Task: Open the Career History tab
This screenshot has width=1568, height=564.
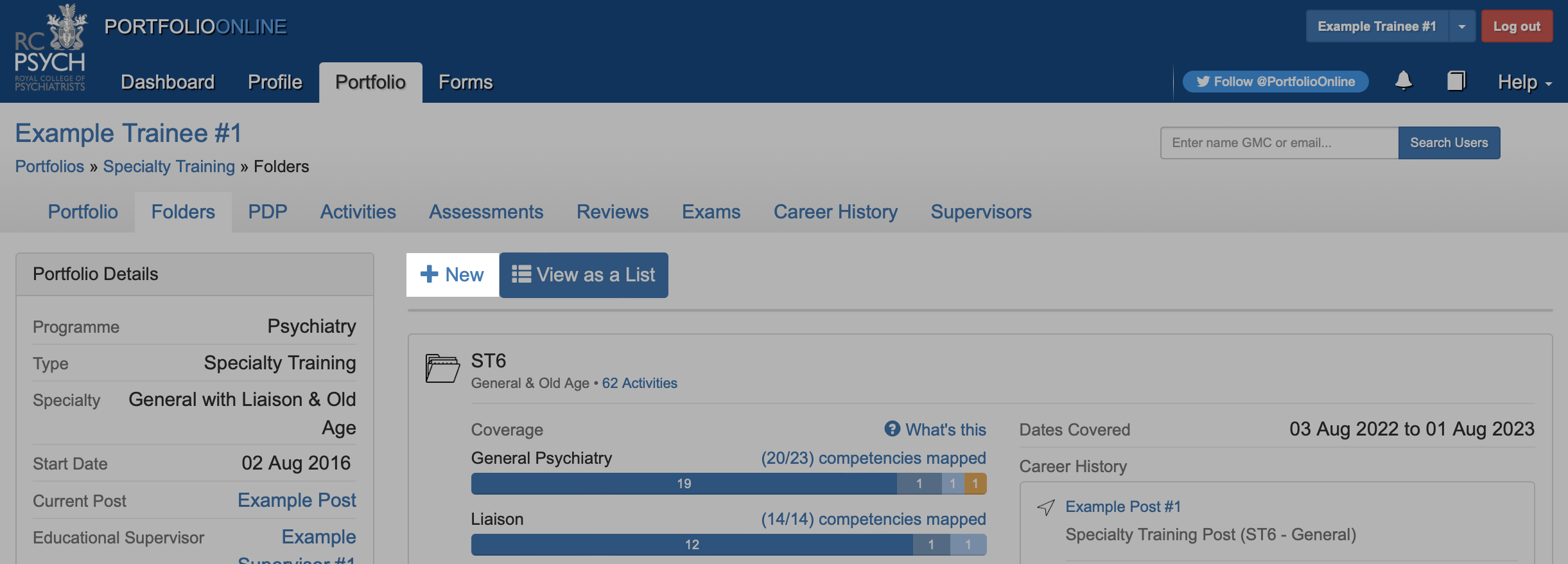Action: tap(835, 212)
